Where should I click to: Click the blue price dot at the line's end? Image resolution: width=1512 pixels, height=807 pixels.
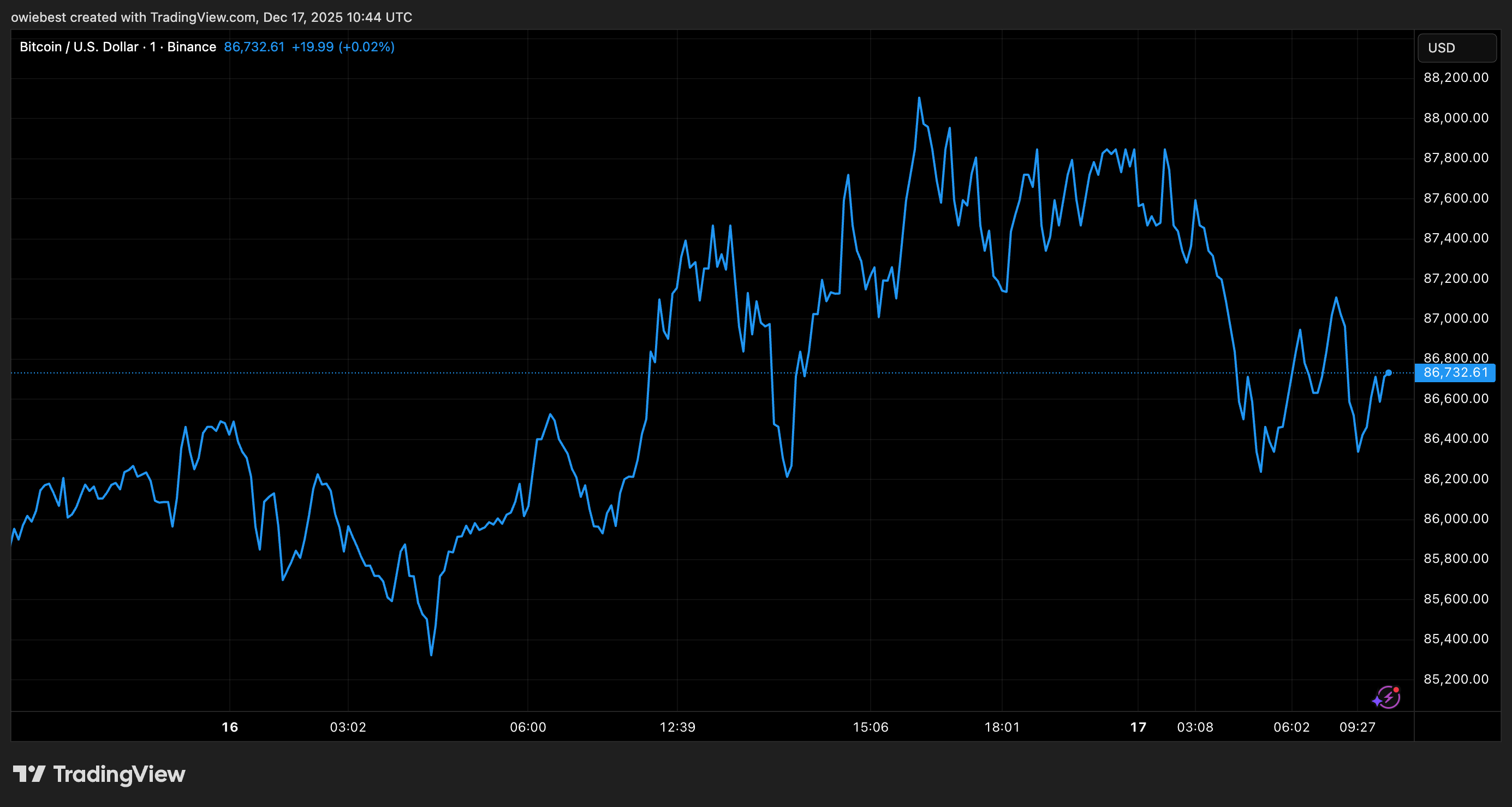(1389, 372)
